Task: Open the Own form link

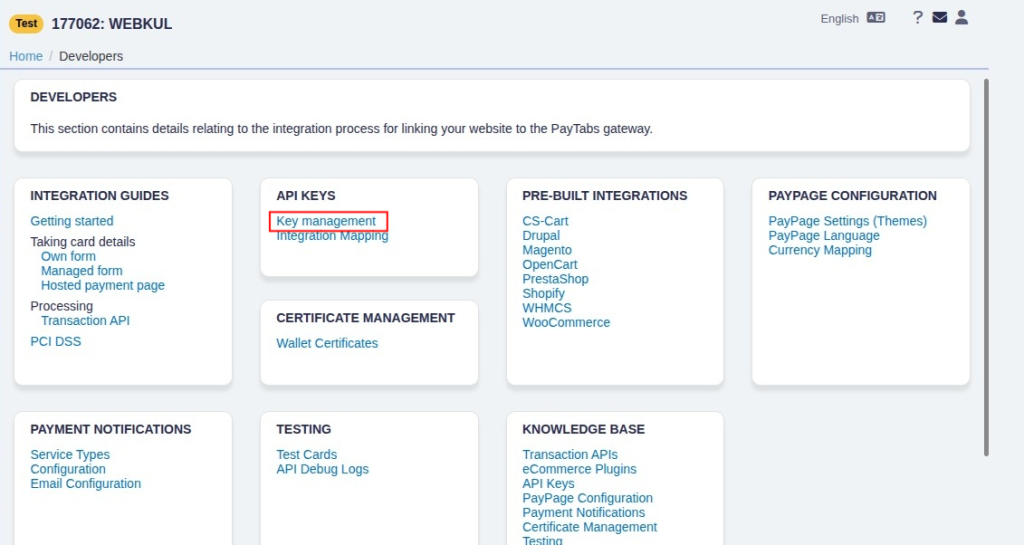Action: 69,257
